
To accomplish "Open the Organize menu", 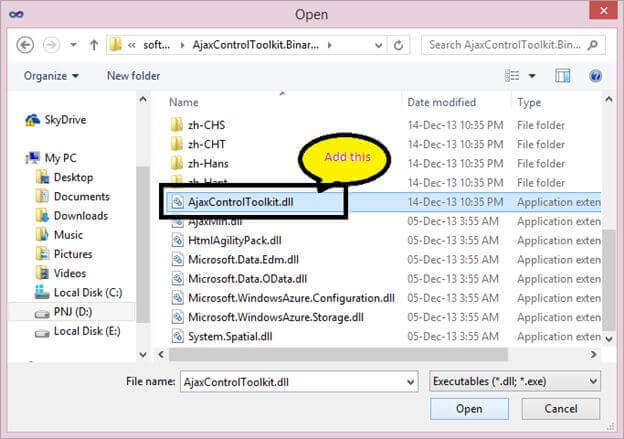I will coord(51,76).
